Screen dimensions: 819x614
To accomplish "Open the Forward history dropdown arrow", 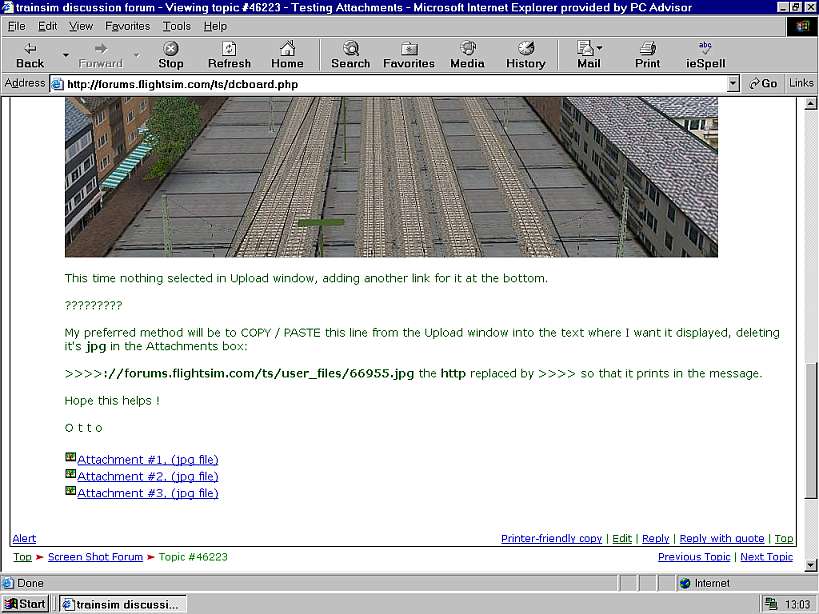I will 136,55.
